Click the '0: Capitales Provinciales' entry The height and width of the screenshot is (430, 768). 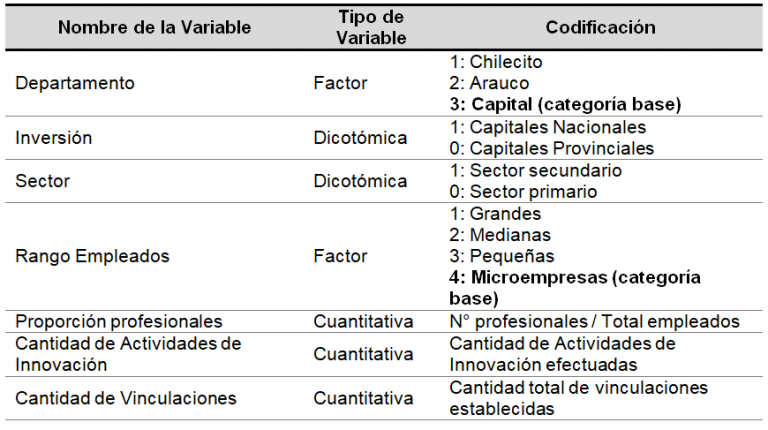coord(552,148)
